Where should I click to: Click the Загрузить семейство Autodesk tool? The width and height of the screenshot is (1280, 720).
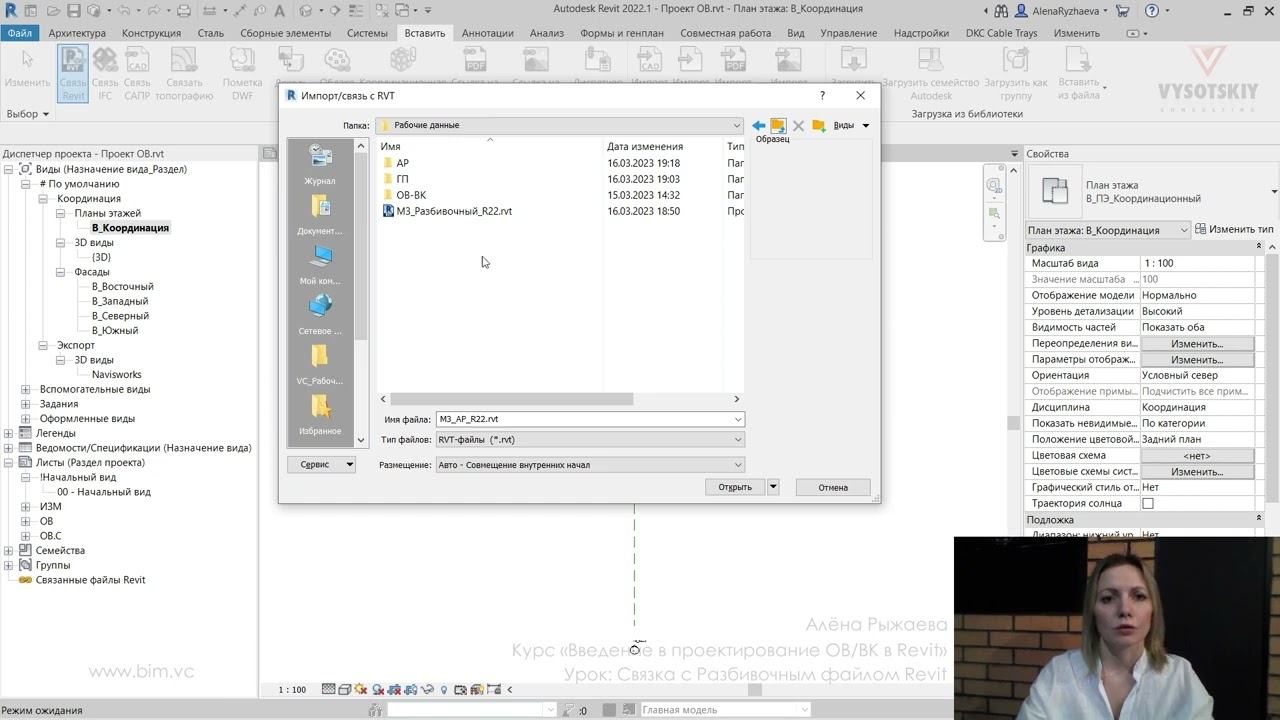pos(931,74)
